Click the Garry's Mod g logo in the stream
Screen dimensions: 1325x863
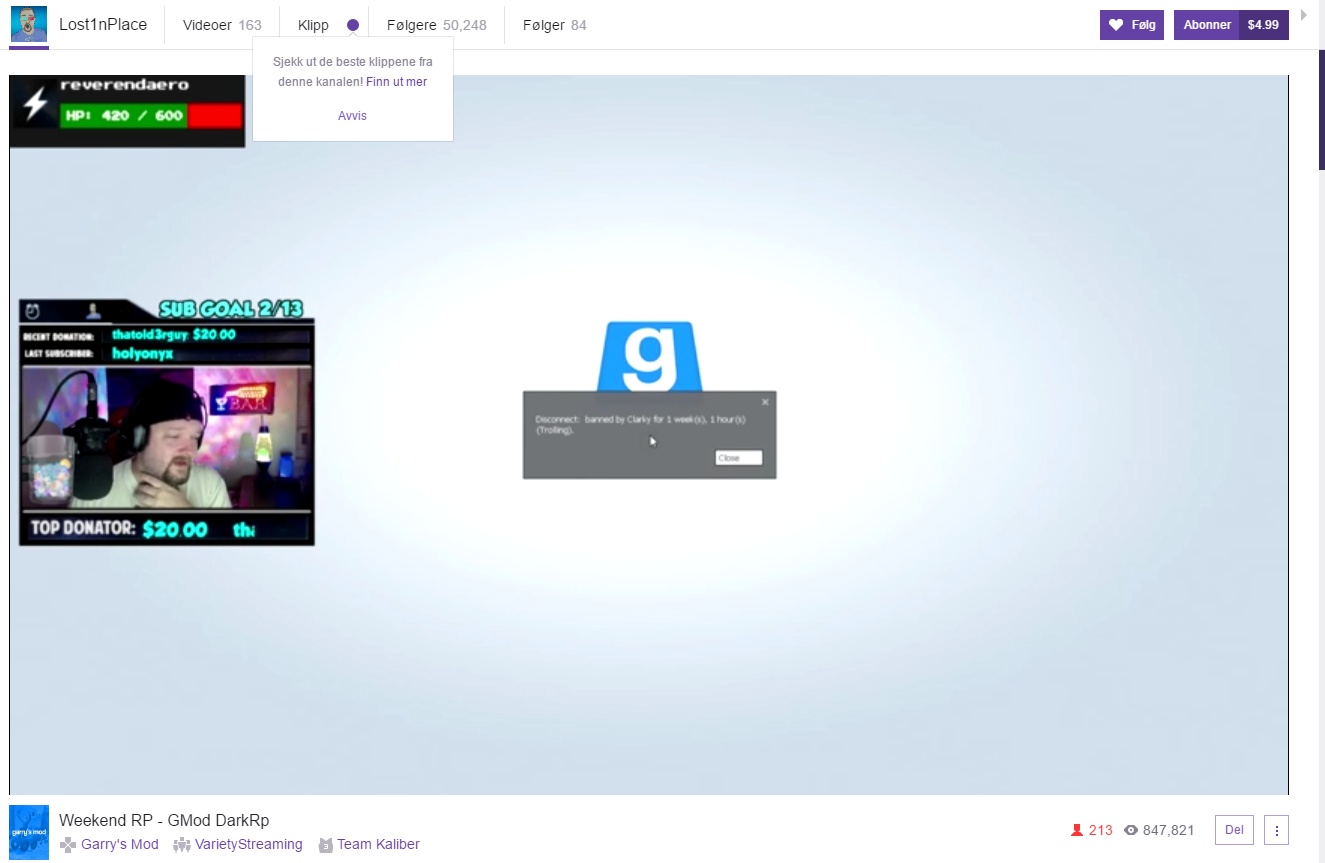(648, 355)
